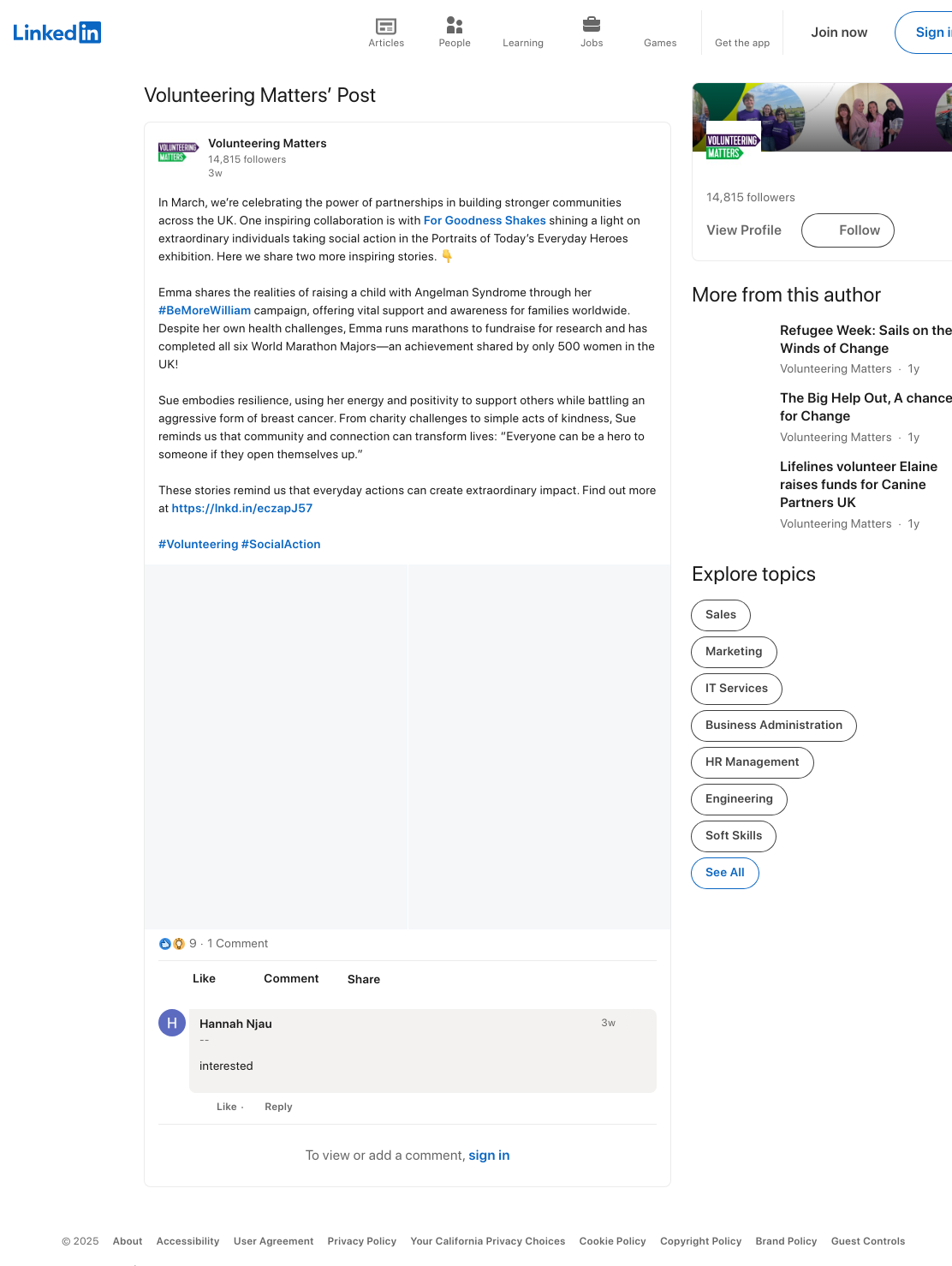Click the Join now button
Image resolution: width=952 pixels, height=1266 pixels.
[839, 33]
